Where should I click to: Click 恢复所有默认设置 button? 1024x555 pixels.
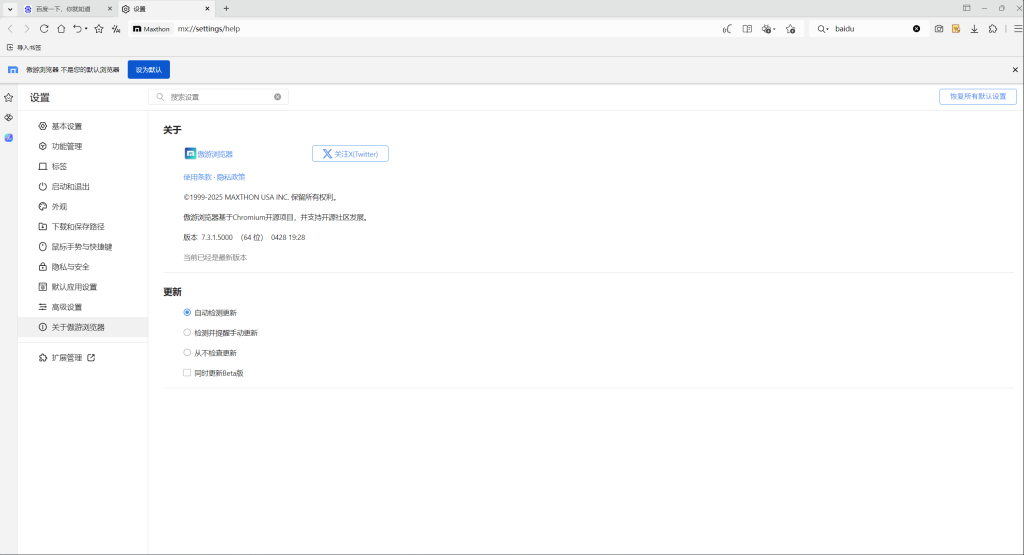tap(978, 97)
